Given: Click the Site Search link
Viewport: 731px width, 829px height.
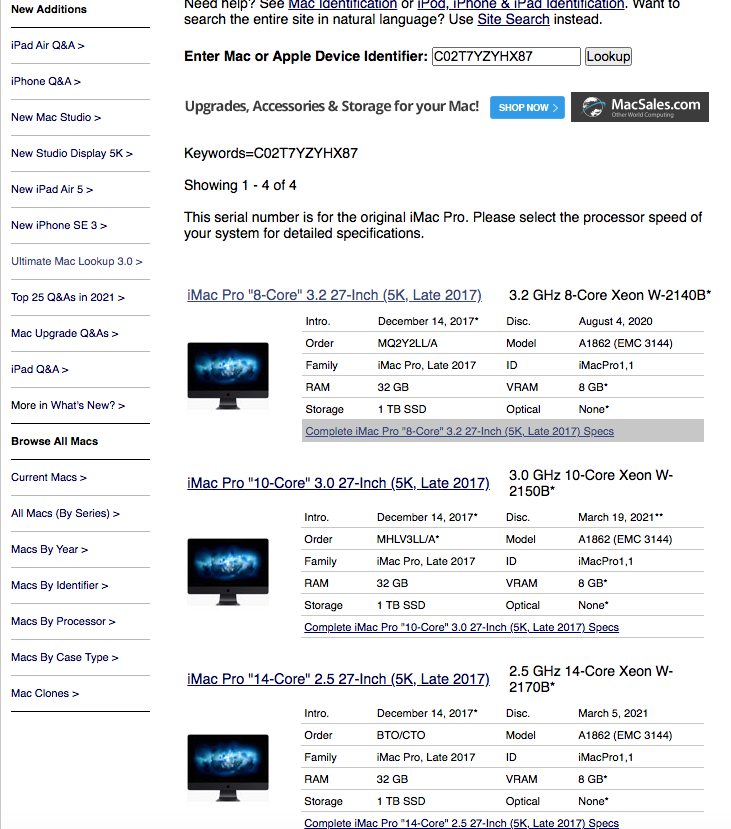Looking at the screenshot, I should point(513,20).
